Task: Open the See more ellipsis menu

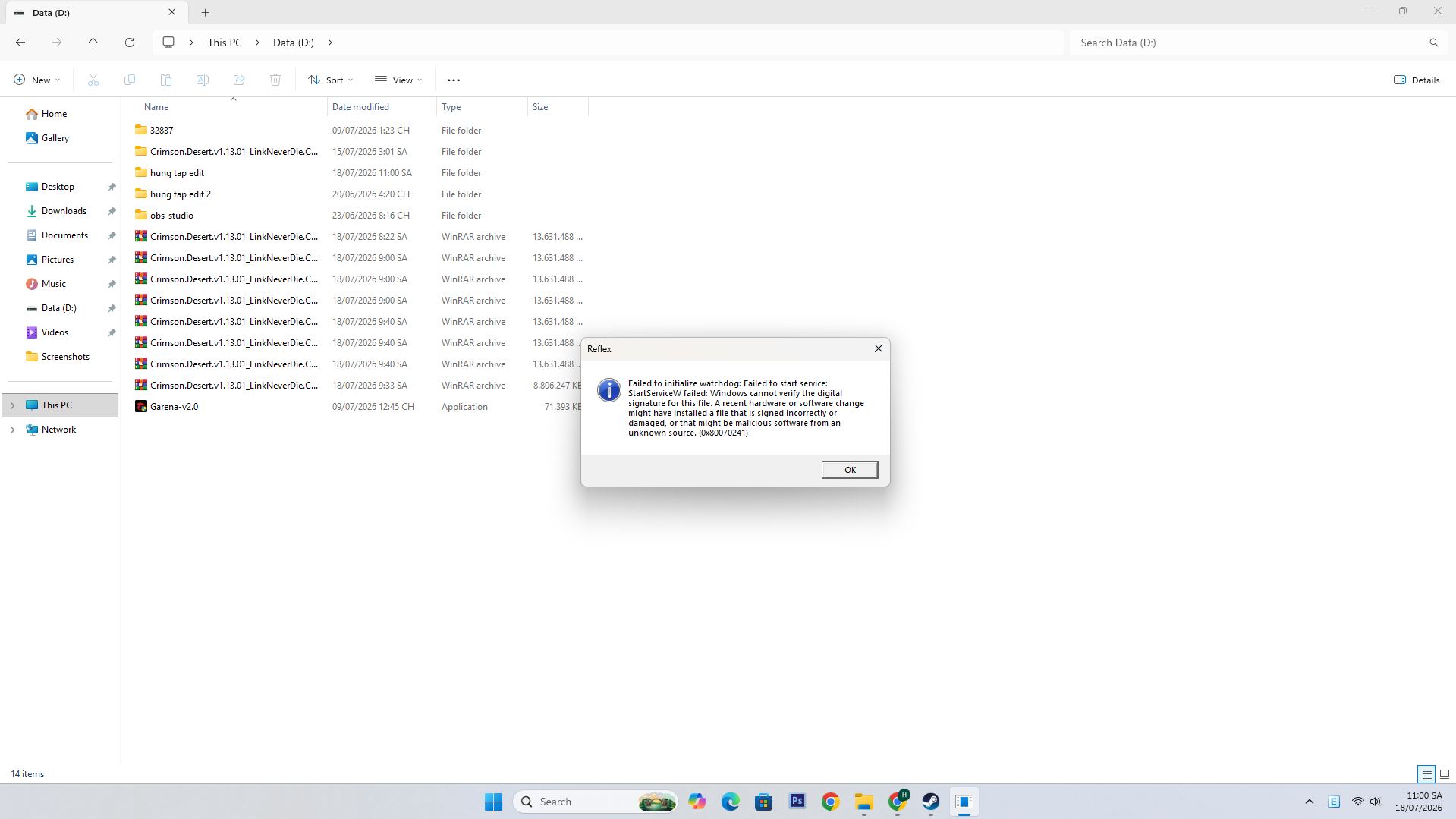Action: pyautogui.click(x=454, y=80)
